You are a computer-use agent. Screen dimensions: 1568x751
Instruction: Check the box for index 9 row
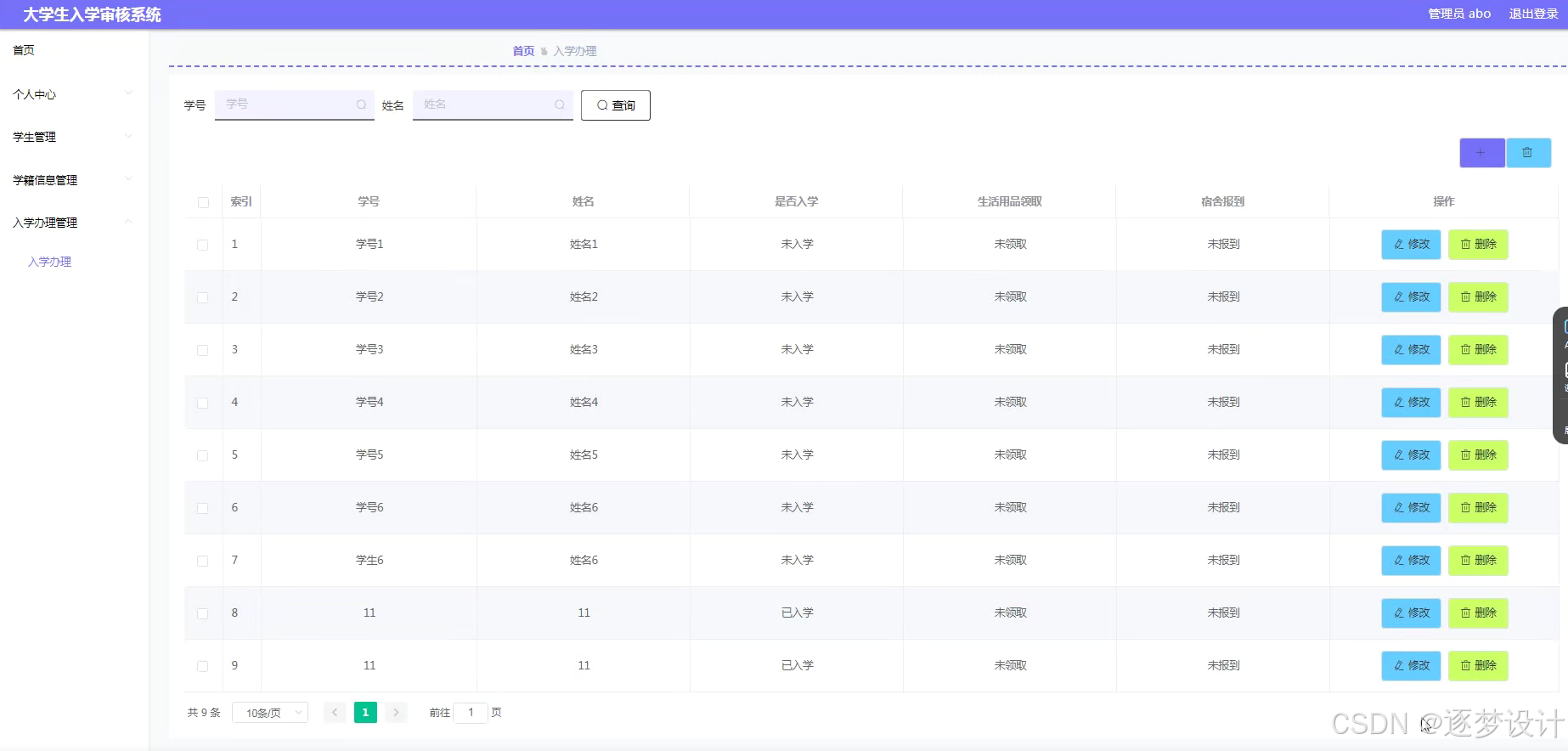point(203,666)
